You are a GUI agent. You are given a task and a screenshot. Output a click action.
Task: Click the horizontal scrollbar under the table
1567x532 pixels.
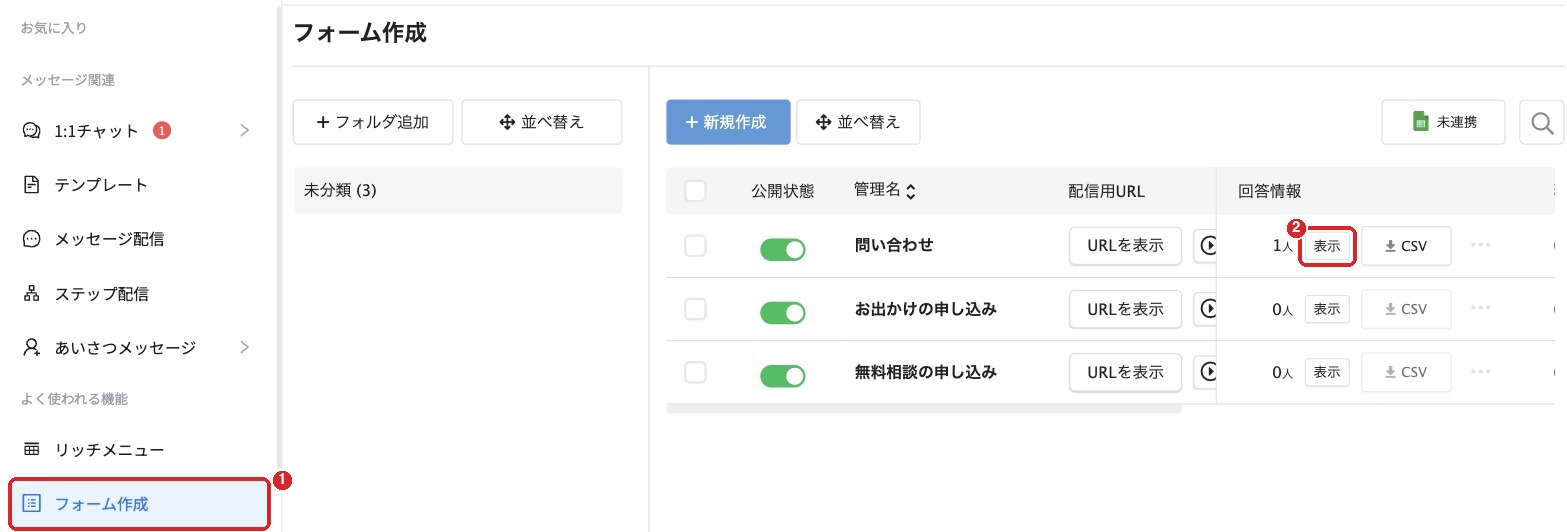pos(923,408)
